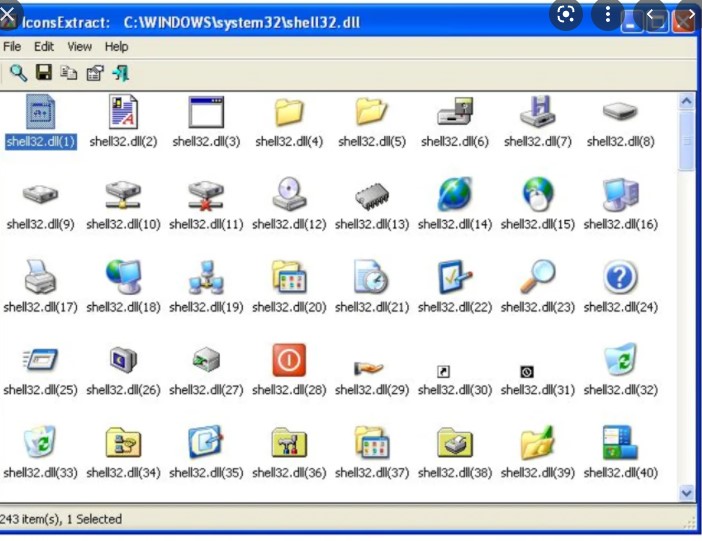Select the network drive icon shell32.dll(10)

point(123,194)
